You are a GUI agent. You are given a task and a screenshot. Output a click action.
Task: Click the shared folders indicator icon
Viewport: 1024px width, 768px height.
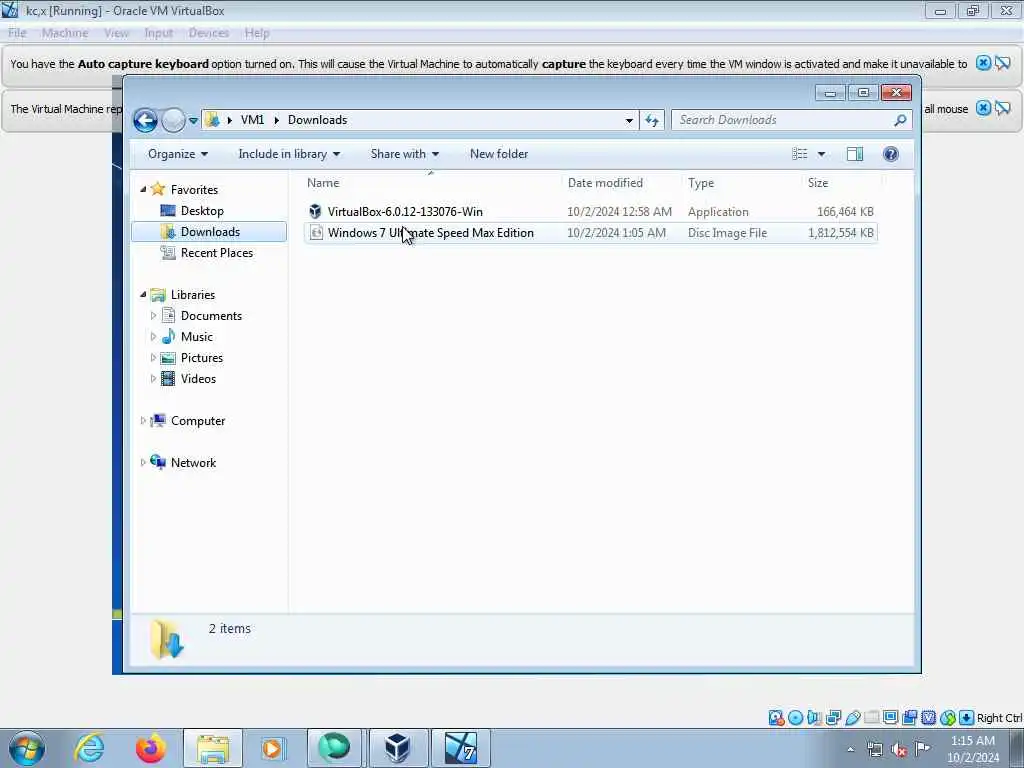[871, 718]
